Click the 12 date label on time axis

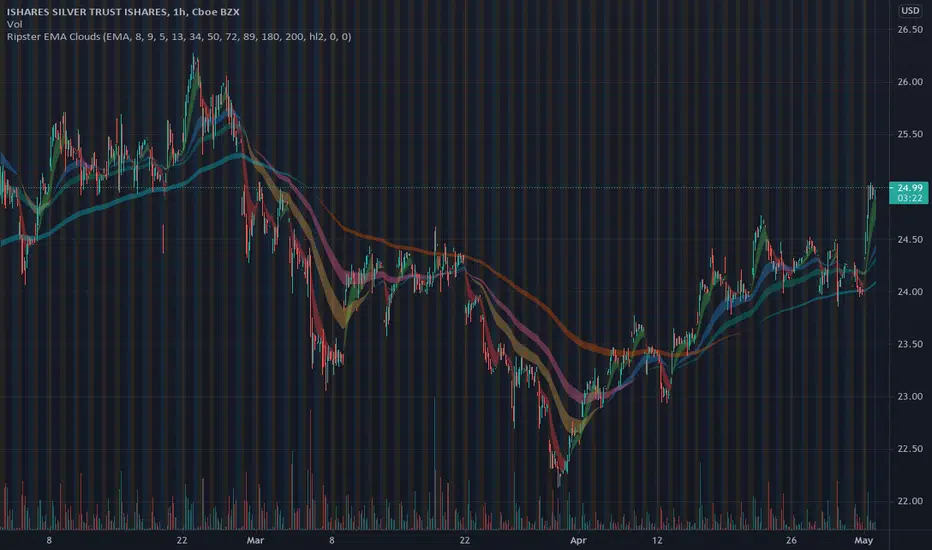[x=657, y=540]
